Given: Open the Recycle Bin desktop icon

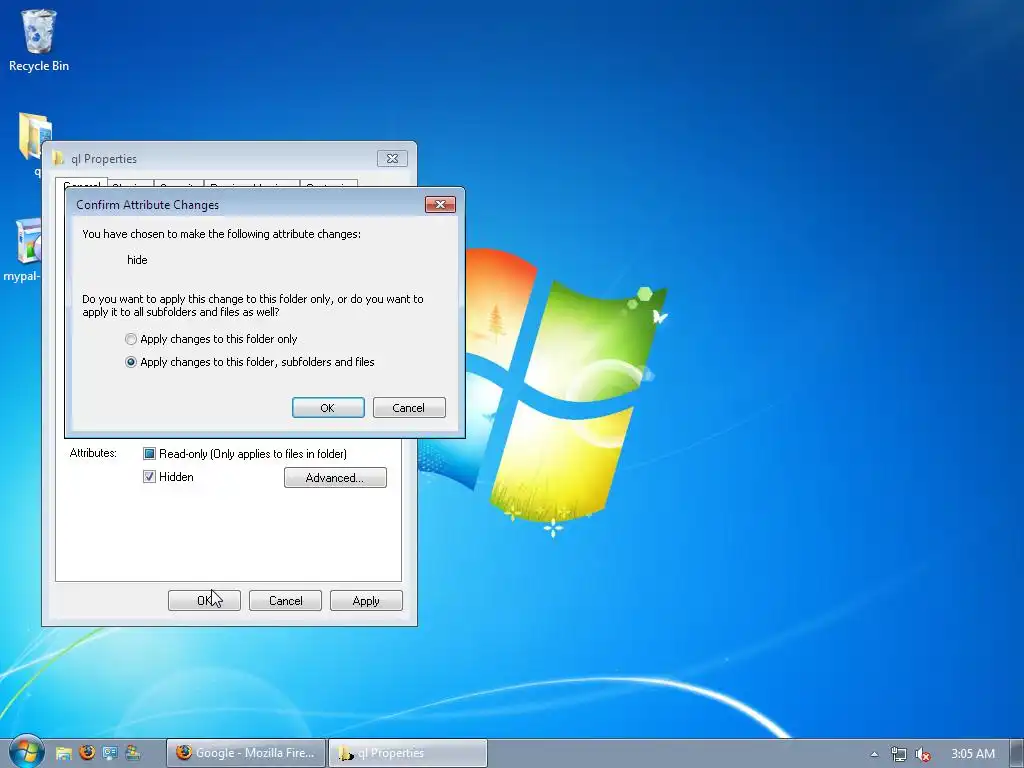Looking at the screenshot, I should coord(39,40).
